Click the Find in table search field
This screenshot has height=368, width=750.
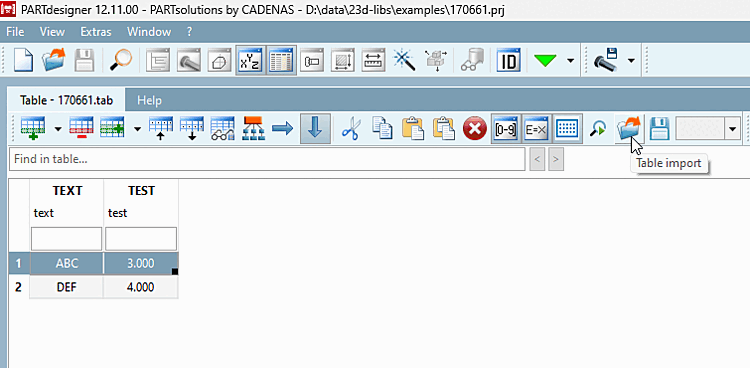tap(267, 159)
